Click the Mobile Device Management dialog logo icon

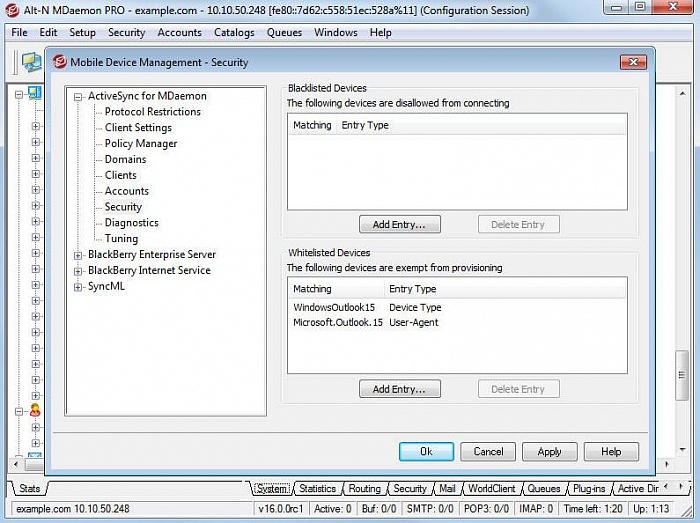pyautogui.click(x=60, y=62)
